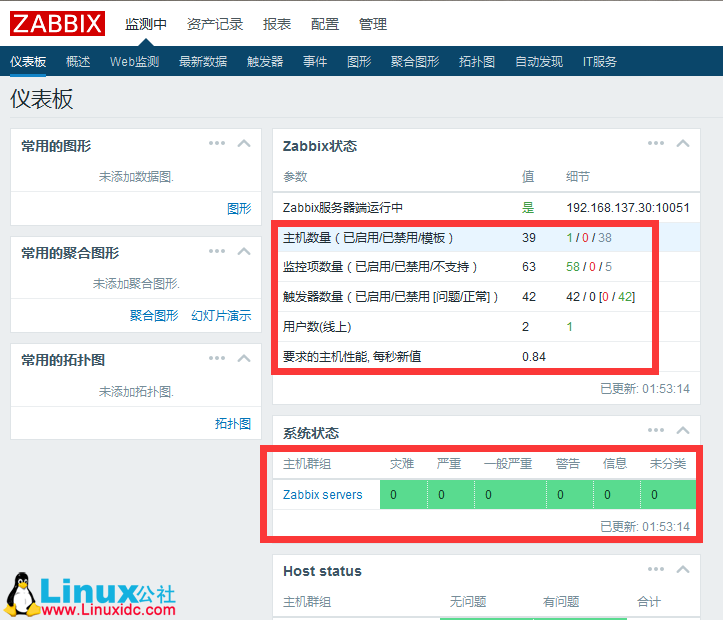
Task: Open options menu for 系统状态 widget
Action: coord(656,430)
